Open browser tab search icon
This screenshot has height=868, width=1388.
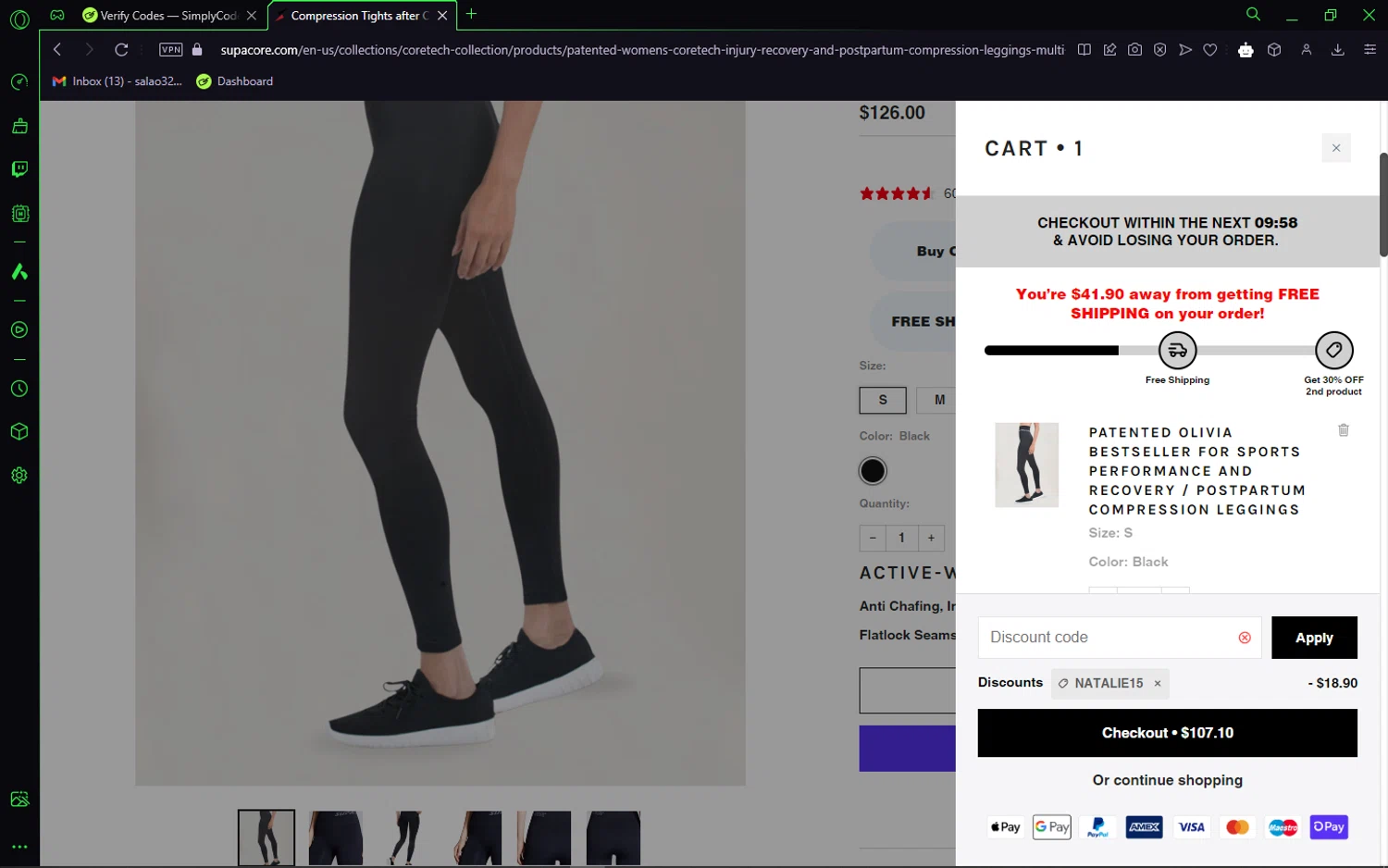click(1253, 15)
